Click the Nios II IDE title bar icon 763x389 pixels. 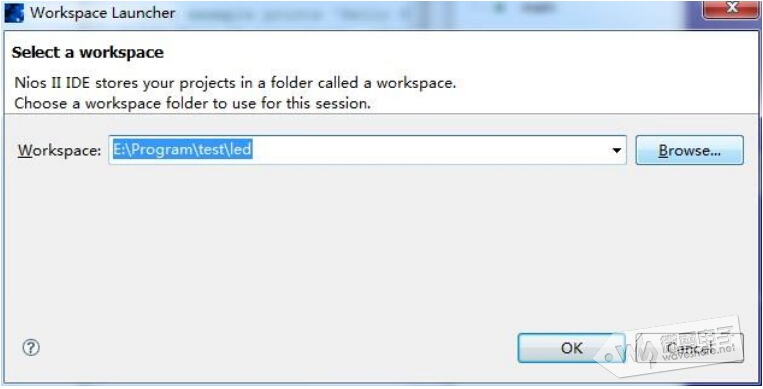[x=14, y=13]
